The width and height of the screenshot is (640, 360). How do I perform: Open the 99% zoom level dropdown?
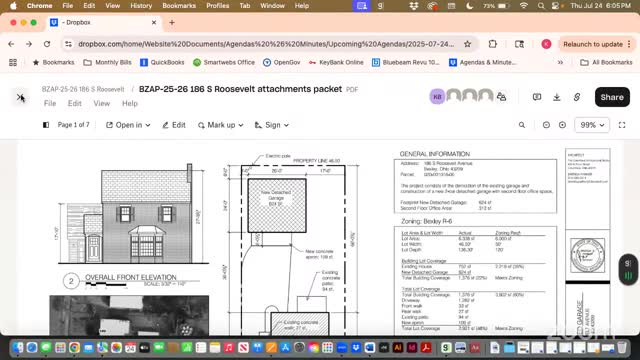(x=592, y=125)
